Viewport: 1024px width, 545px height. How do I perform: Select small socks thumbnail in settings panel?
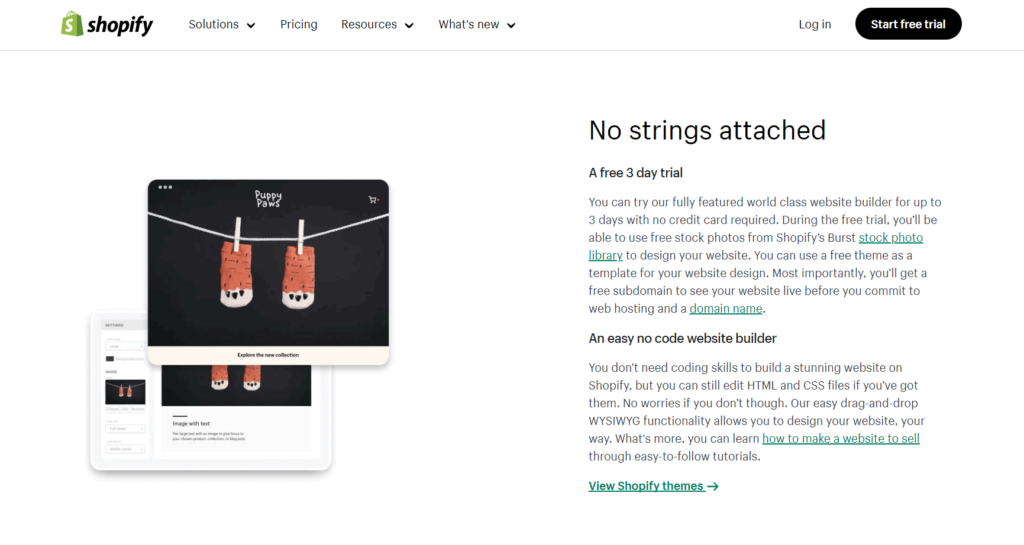(125, 392)
